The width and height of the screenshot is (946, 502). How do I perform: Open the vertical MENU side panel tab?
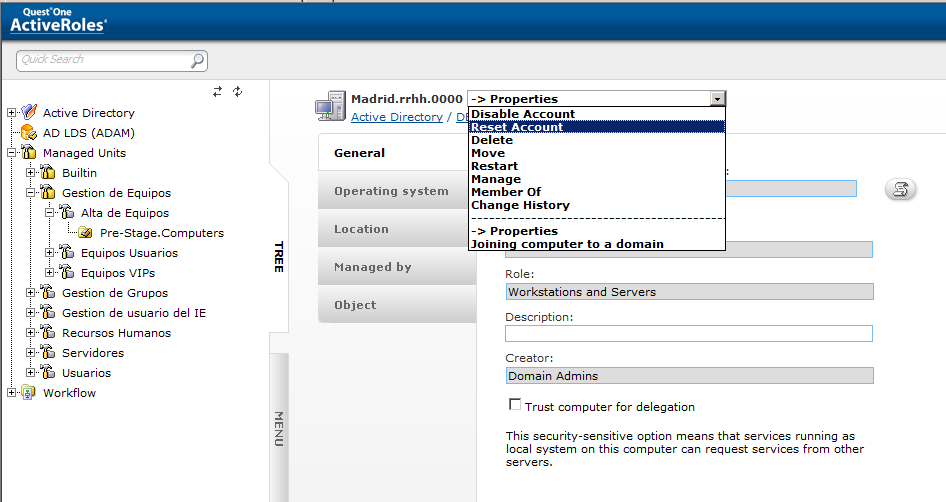click(279, 428)
